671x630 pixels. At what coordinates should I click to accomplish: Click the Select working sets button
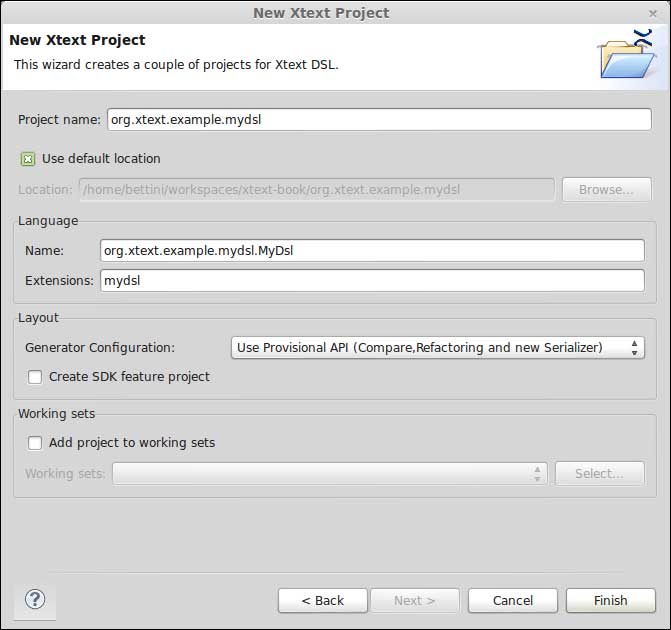(599, 473)
